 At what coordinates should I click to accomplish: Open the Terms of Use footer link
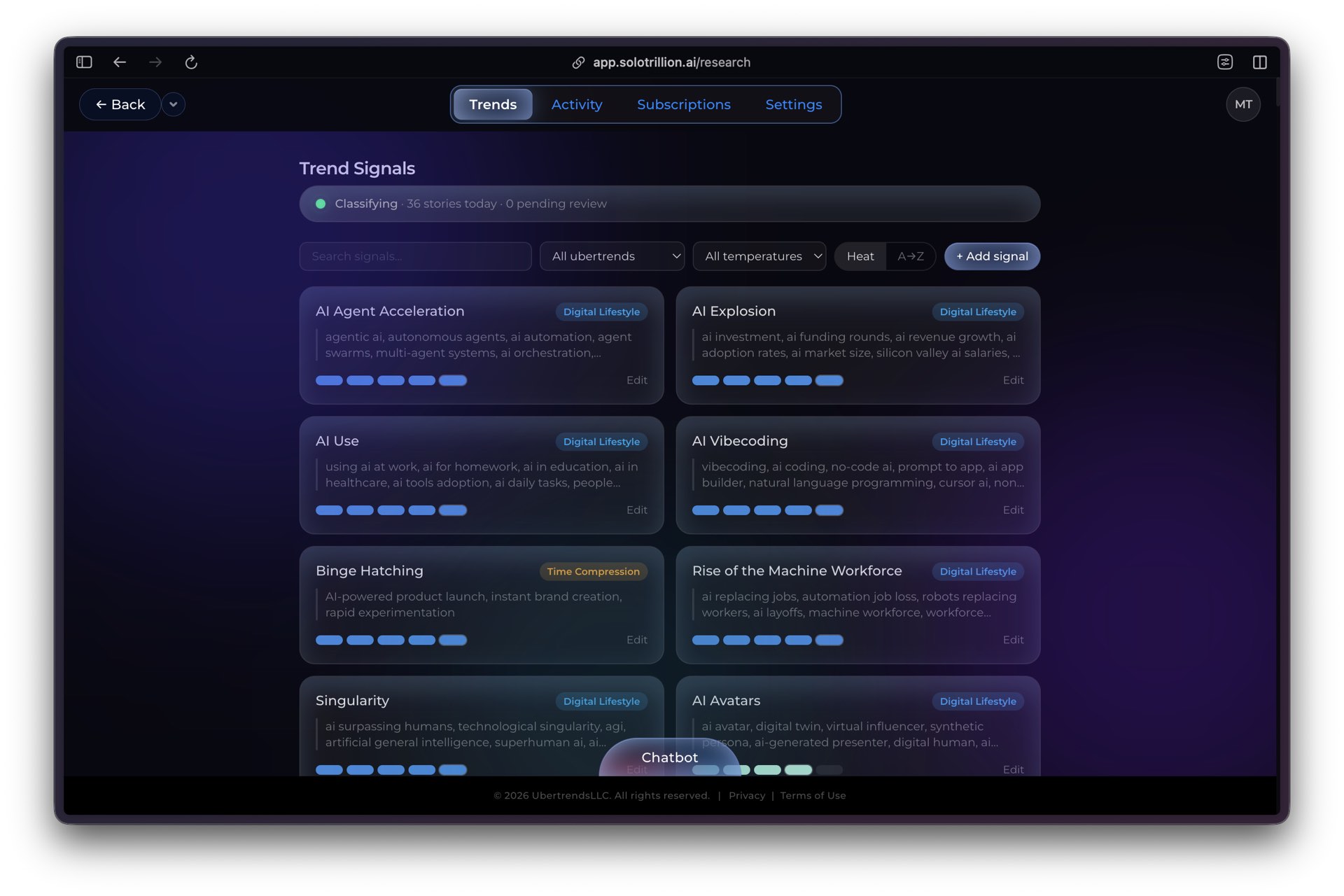point(813,795)
